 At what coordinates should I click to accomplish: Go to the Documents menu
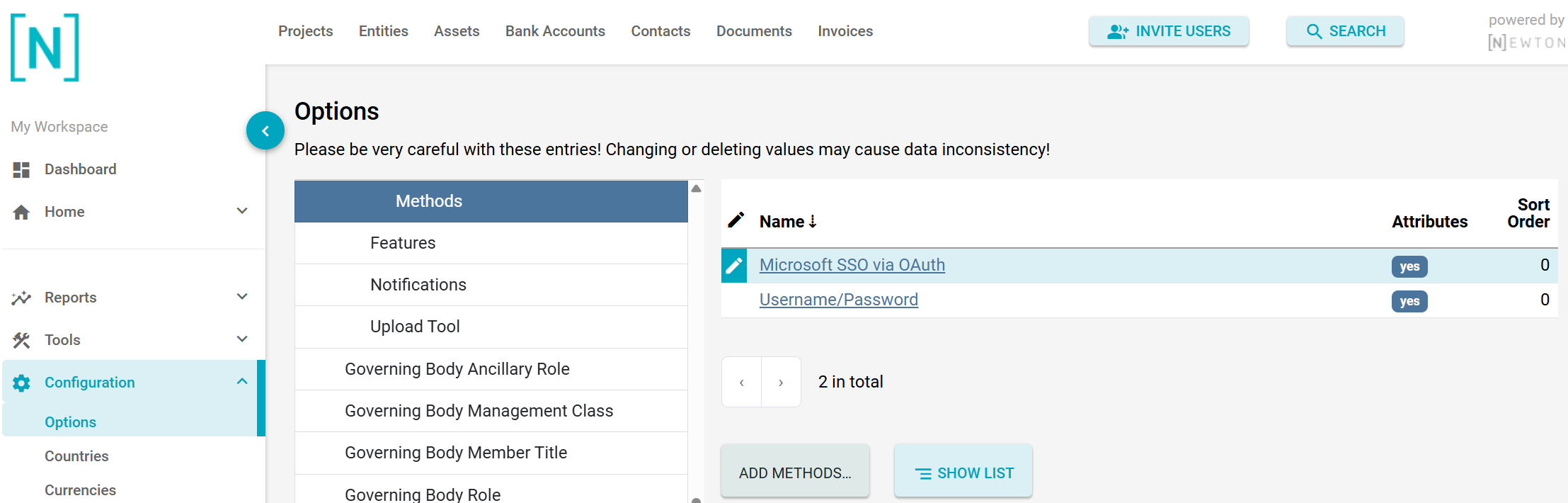point(754,31)
